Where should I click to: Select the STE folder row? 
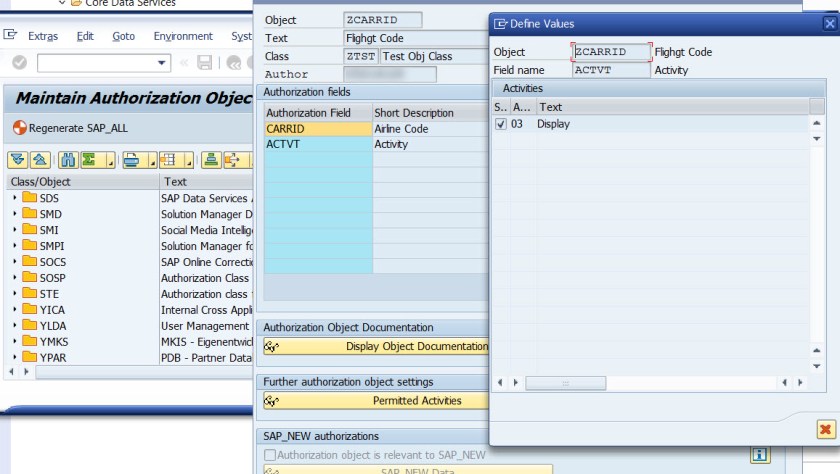[131, 294]
